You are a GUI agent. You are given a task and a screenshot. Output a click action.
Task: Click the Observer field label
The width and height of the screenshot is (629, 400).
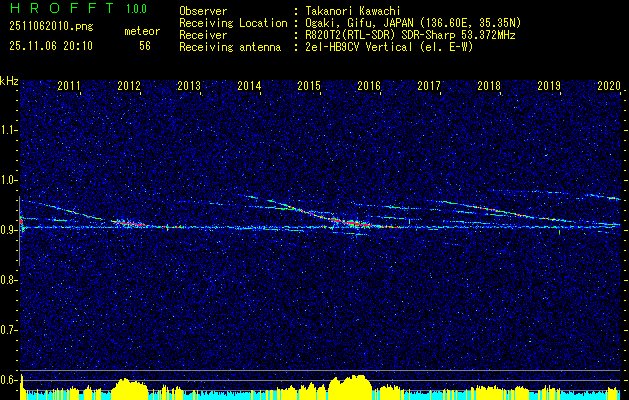click(x=203, y=11)
